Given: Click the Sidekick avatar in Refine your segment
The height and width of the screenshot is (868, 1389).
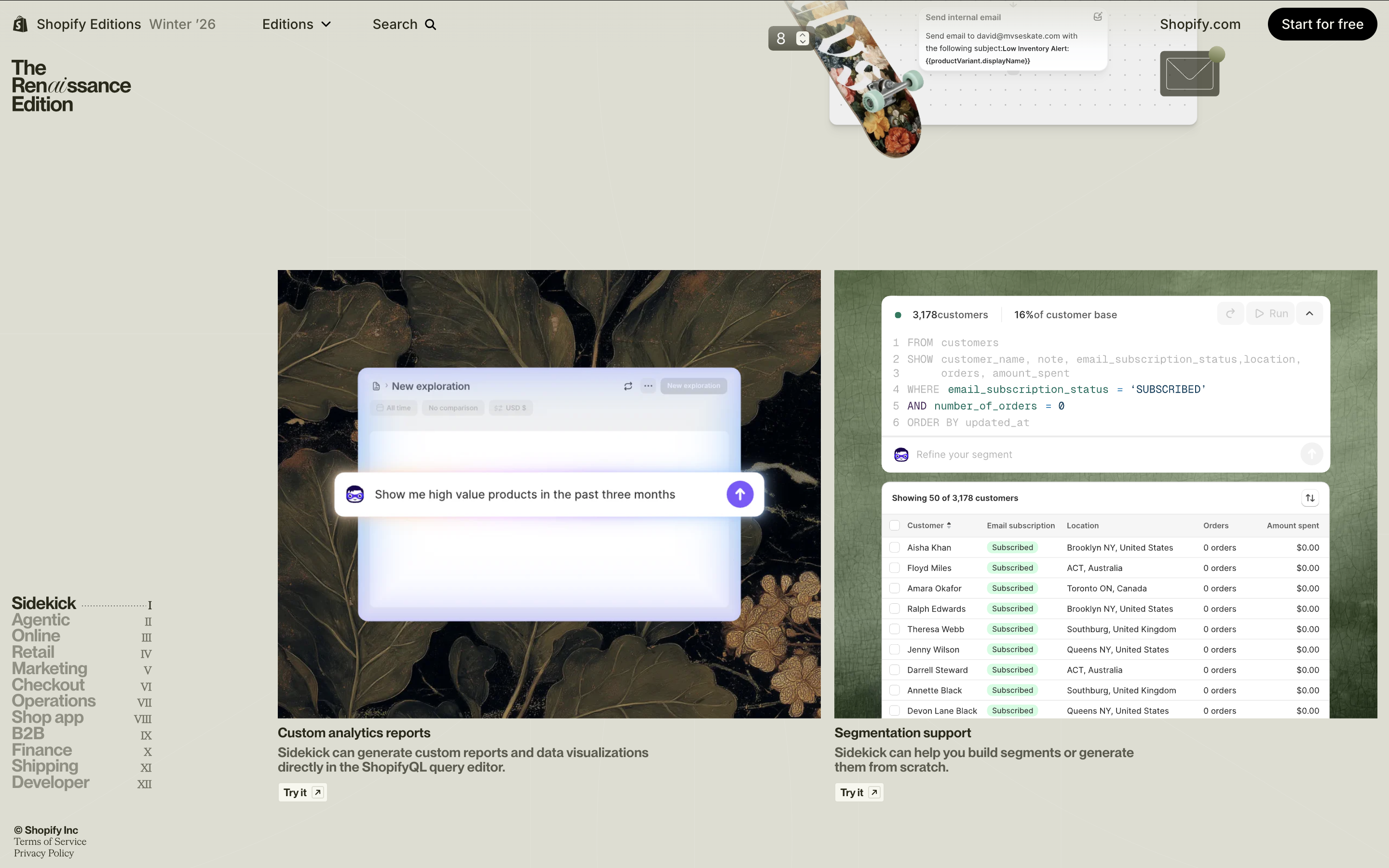Looking at the screenshot, I should coord(901,455).
